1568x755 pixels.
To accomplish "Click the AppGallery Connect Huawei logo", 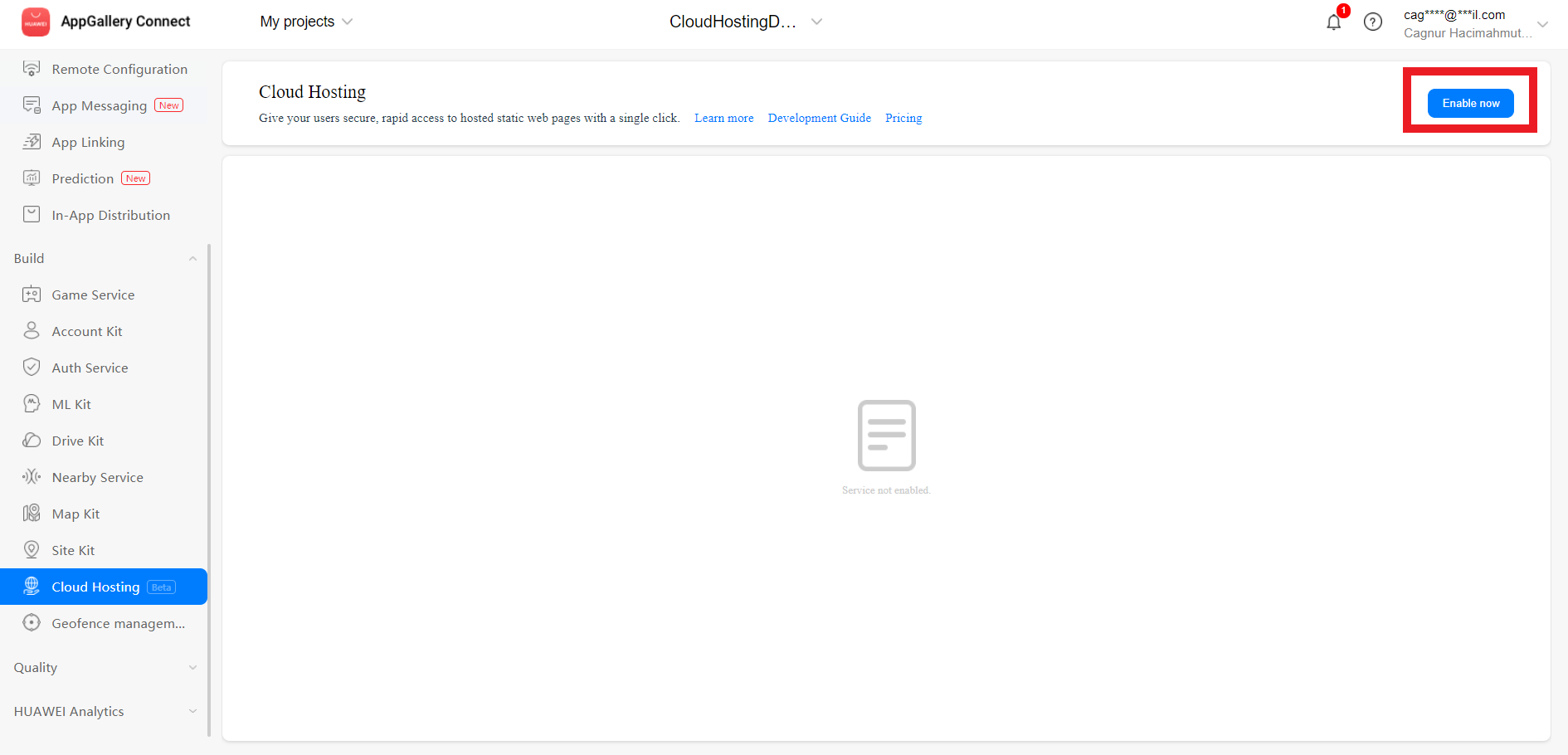I will point(36,22).
